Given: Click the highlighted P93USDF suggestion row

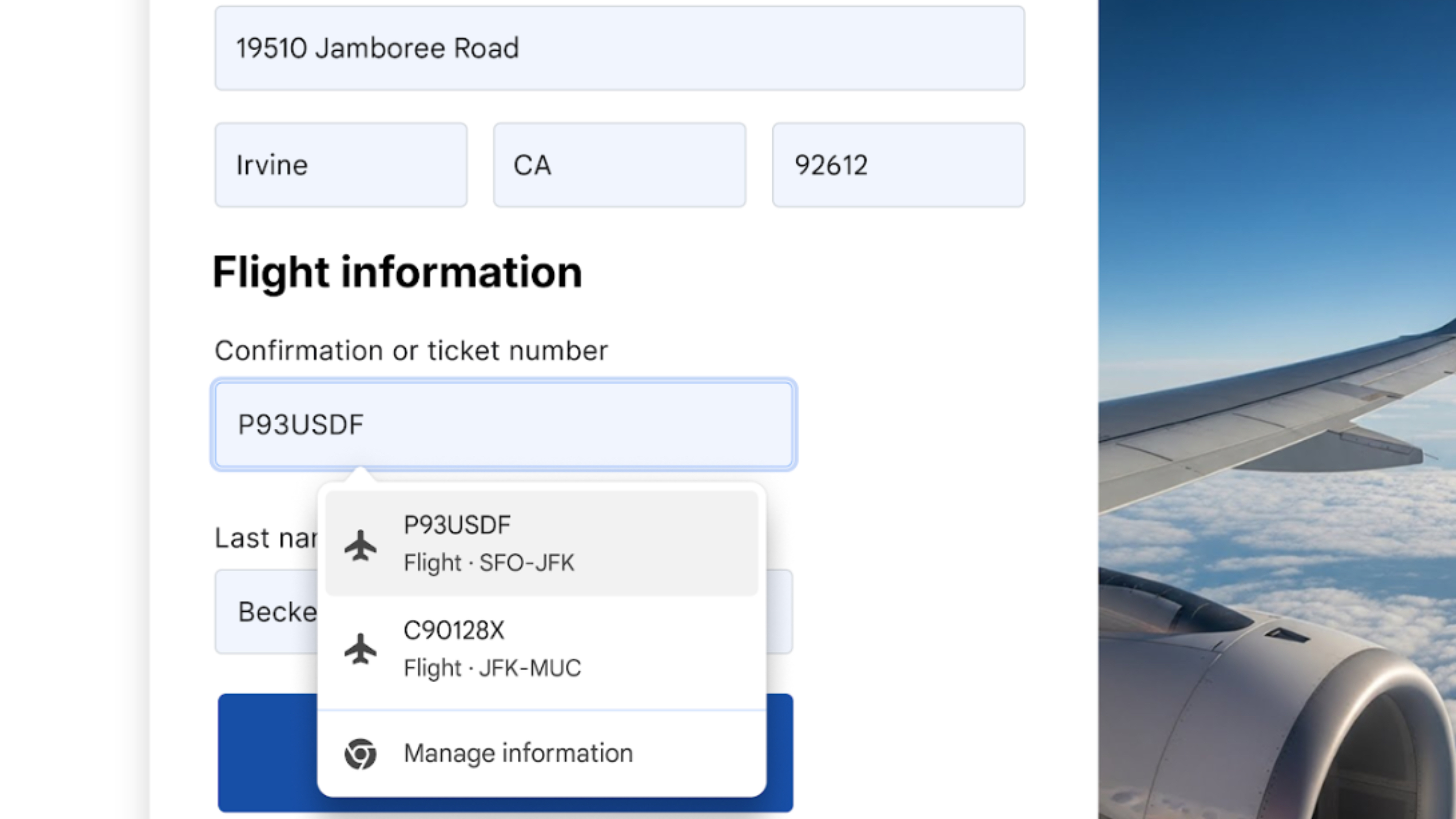Looking at the screenshot, I should pos(543,543).
